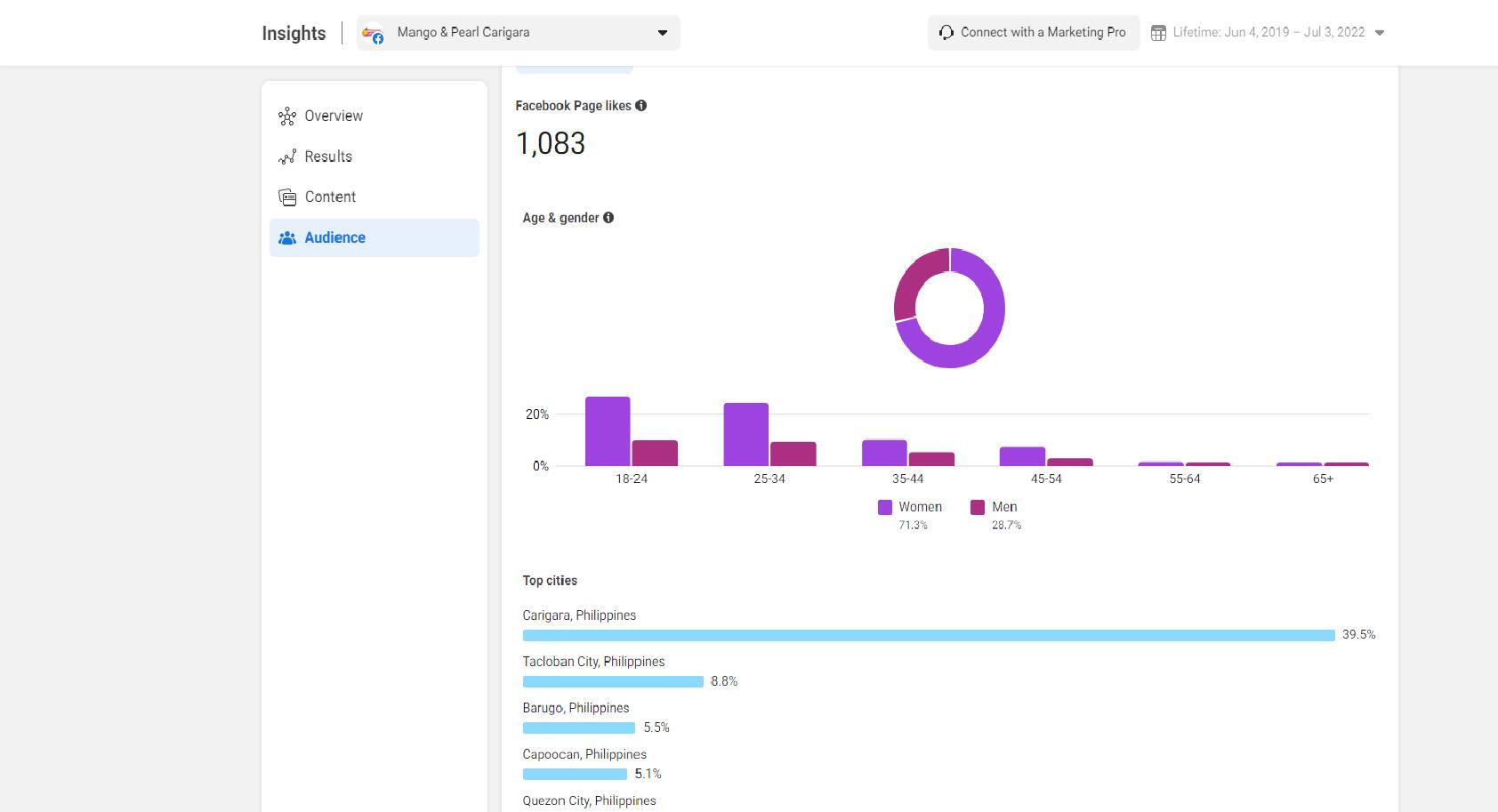
Task: Expand the date range caret arrow
Action: [1380, 33]
